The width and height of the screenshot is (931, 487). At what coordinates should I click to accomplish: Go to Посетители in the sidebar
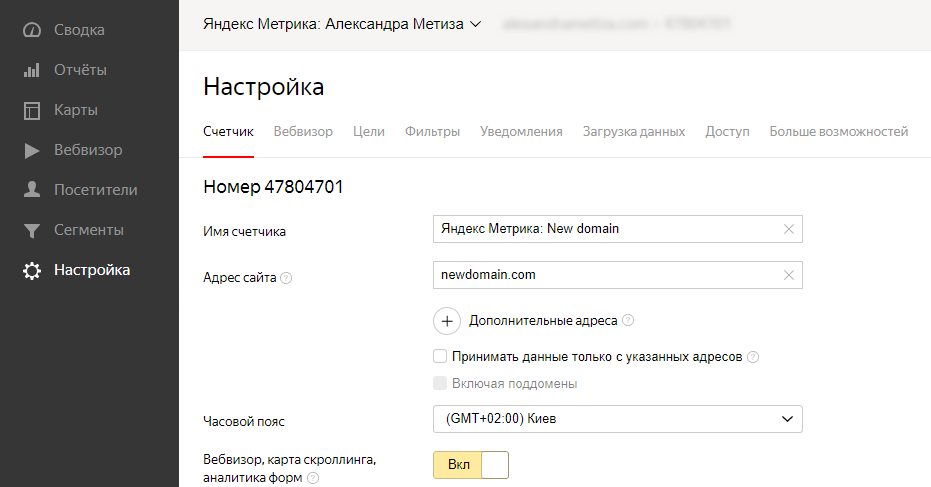pyautogui.click(x=96, y=190)
